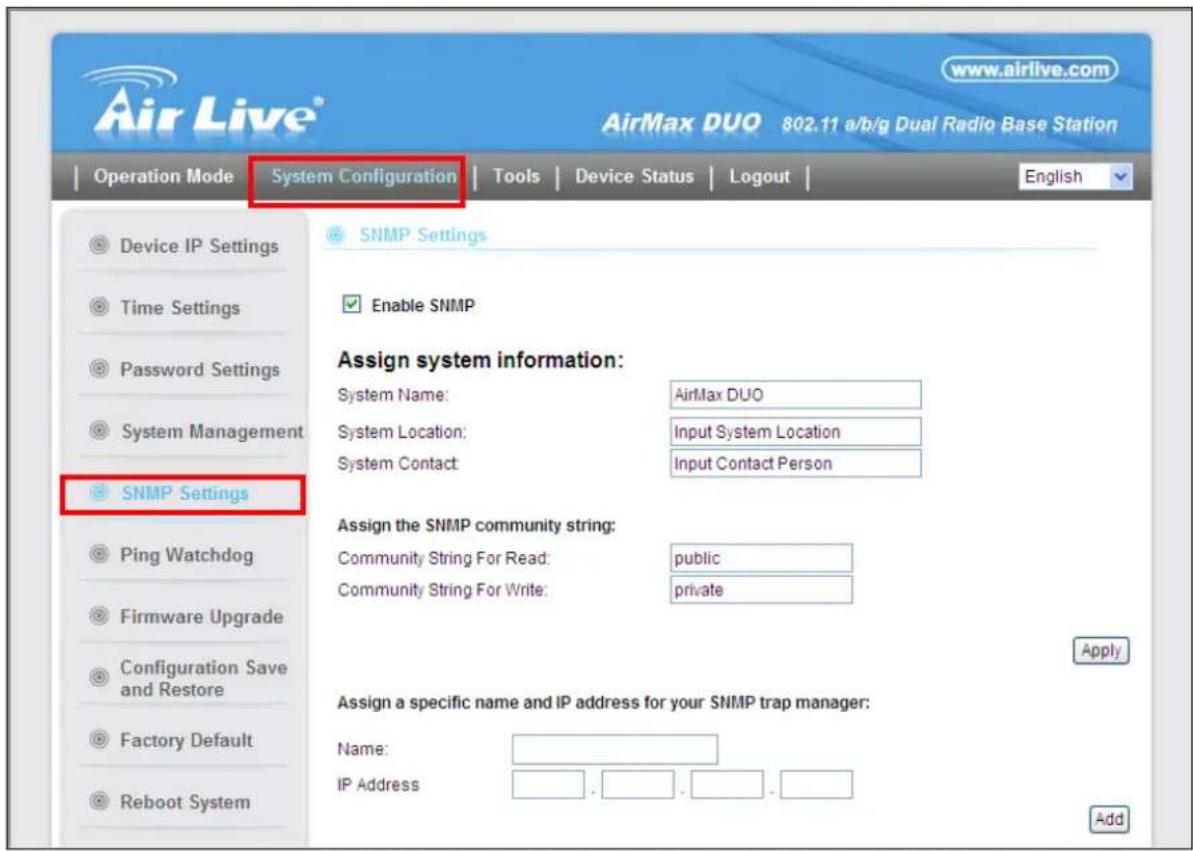Click the Apply button
This screenshot has width=1193, height=851.
pyautogui.click(x=1100, y=651)
